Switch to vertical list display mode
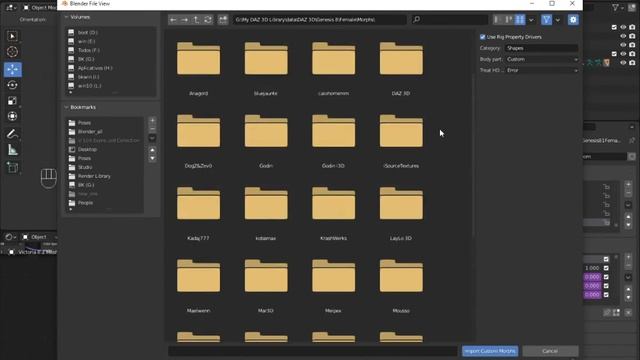640x360 pixels. [497, 20]
